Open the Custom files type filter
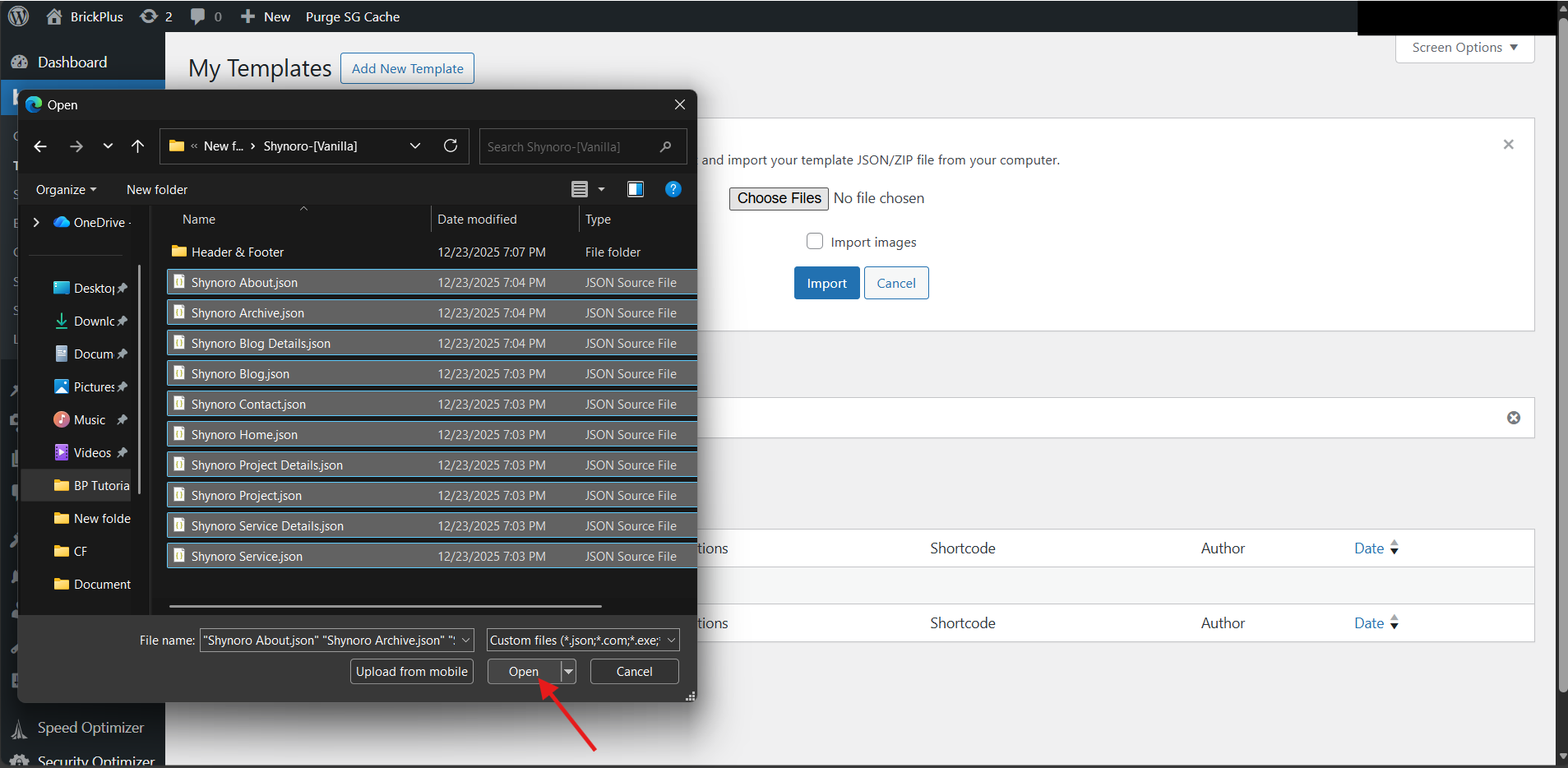Screen dimensions: 1568x768 click(x=583, y=641)
